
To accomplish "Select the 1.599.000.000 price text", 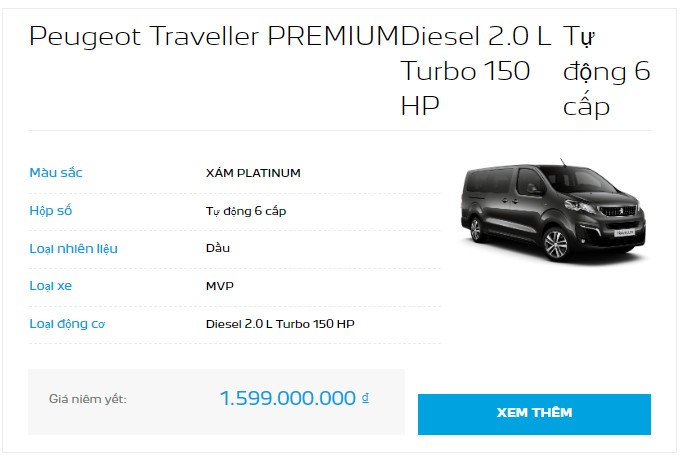I will tap(287, 398).
